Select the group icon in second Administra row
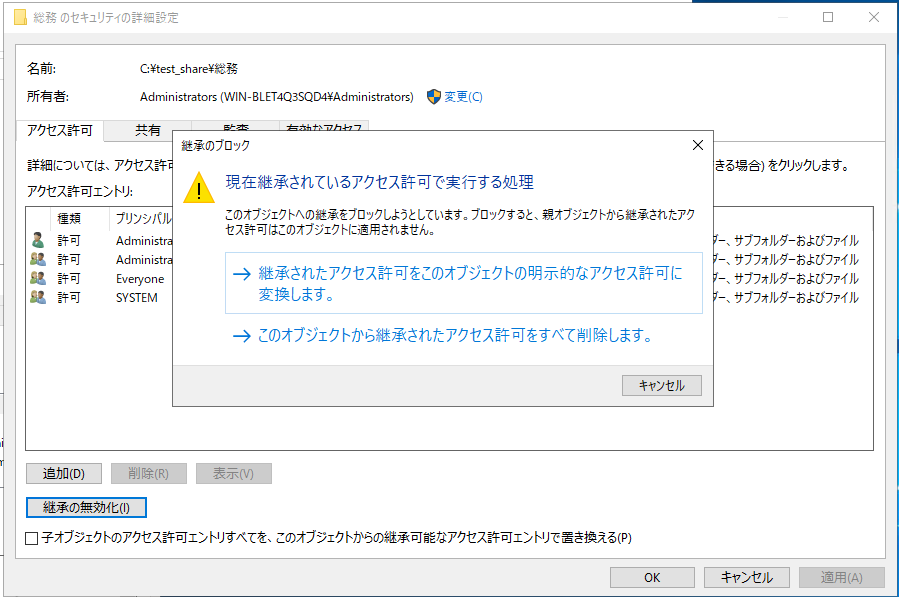 tap(38, 259)
